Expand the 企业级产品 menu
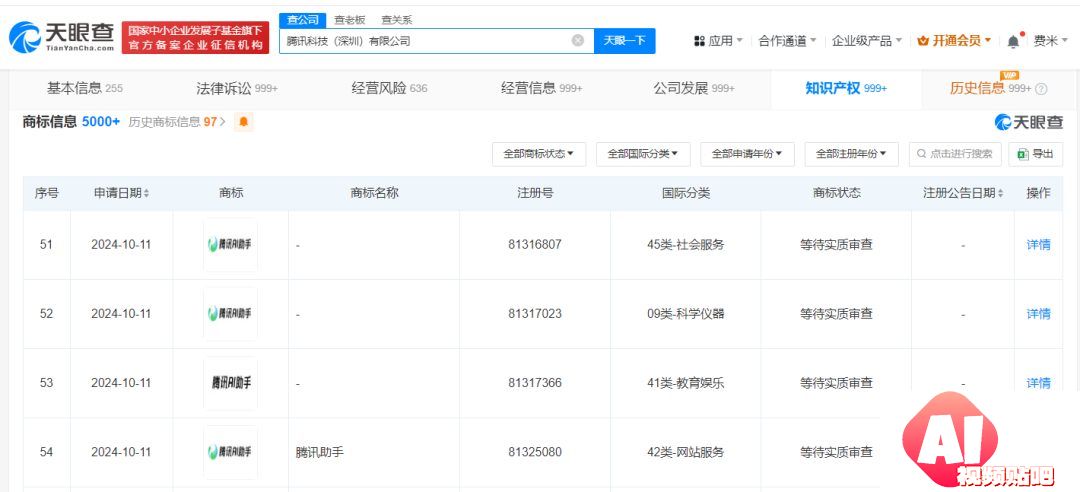 tap(866, 41)
